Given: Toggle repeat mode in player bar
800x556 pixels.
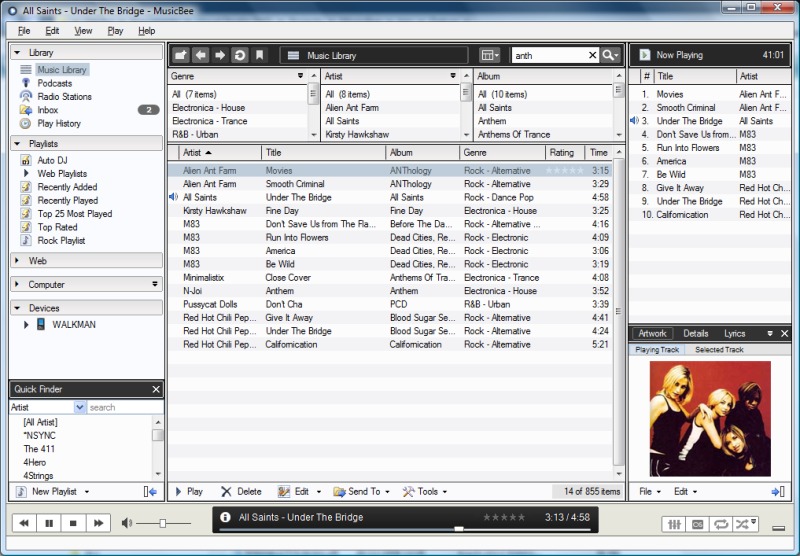Looking at the screenshot, I should [720, 523].
